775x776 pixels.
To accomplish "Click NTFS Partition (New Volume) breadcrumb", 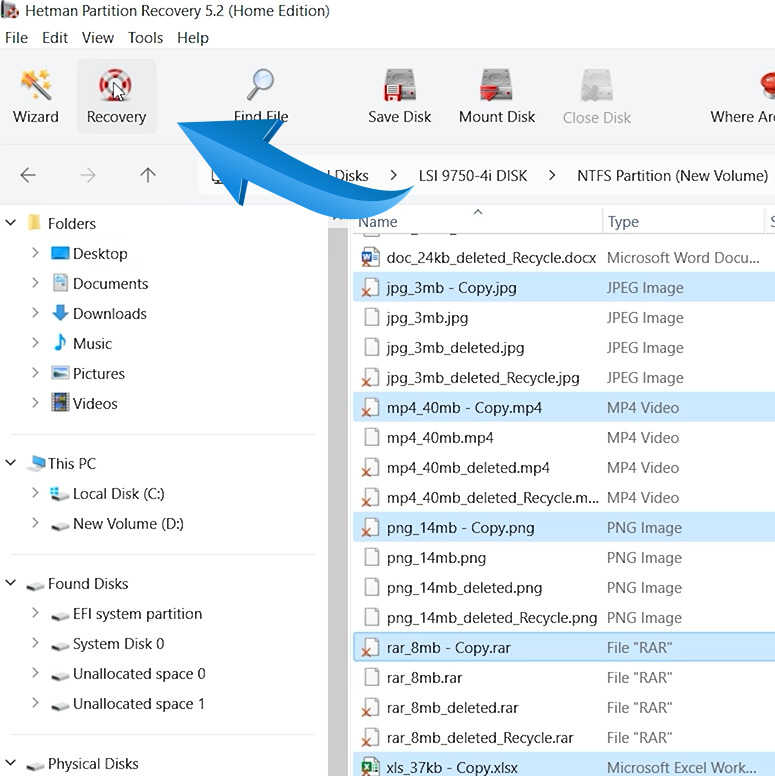I will coord(673,176).
